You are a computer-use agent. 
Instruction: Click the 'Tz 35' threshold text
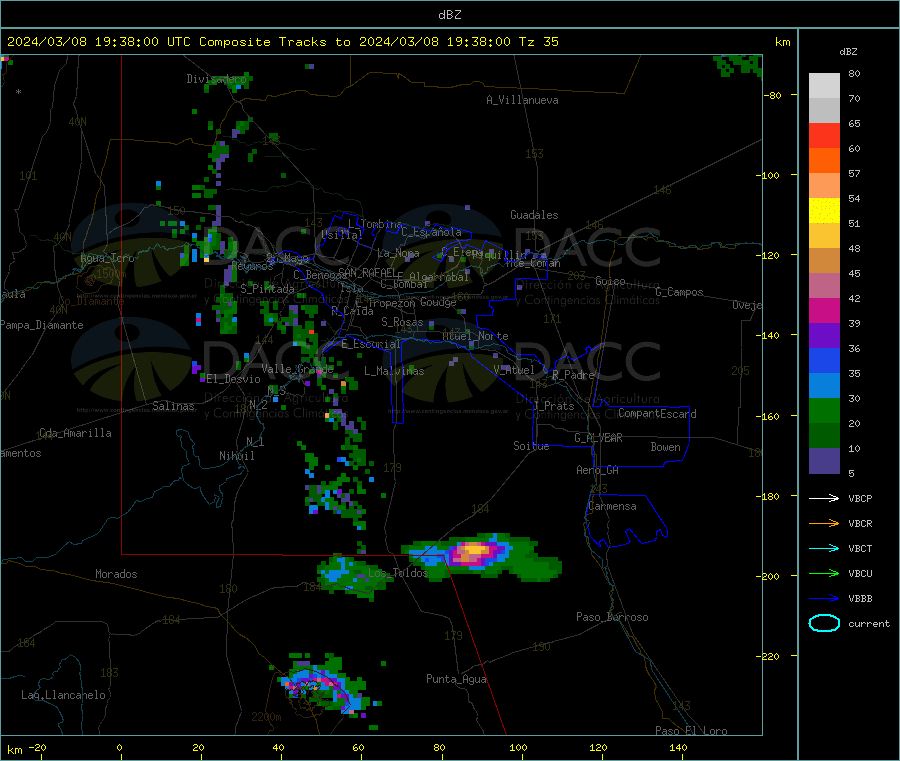pos(538,42)
